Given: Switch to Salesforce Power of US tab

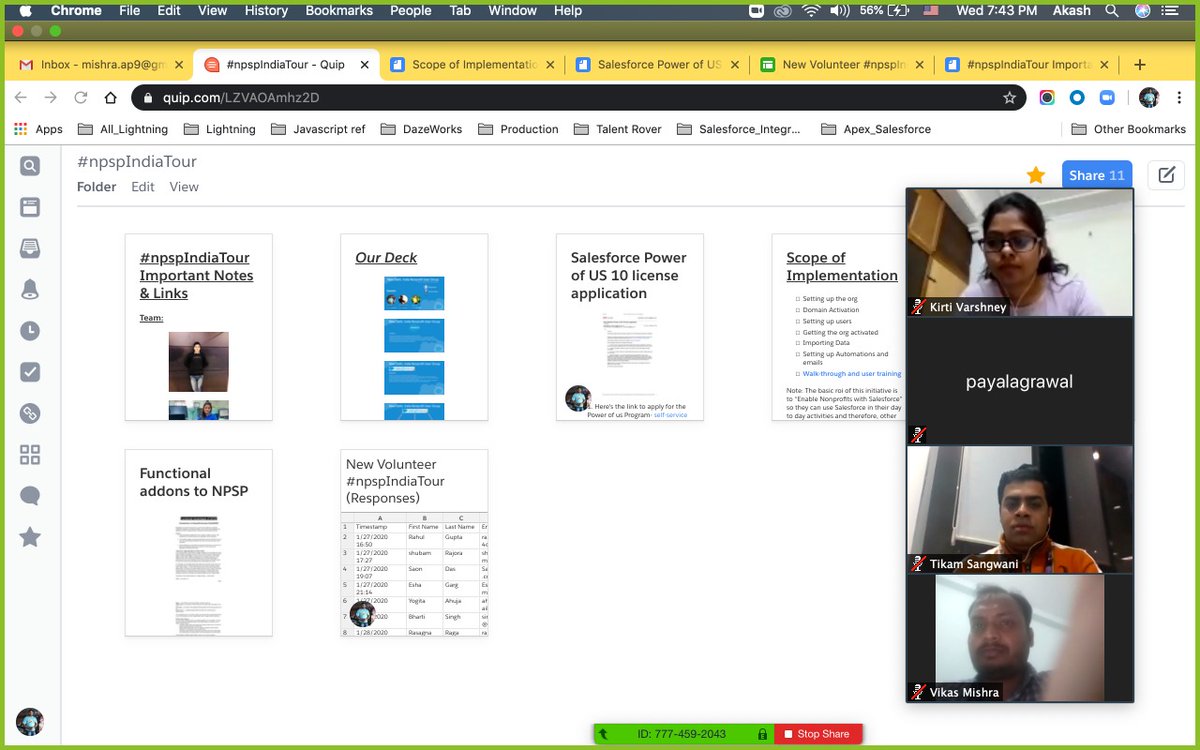Looking at the screenshot, I should point(658,65).
